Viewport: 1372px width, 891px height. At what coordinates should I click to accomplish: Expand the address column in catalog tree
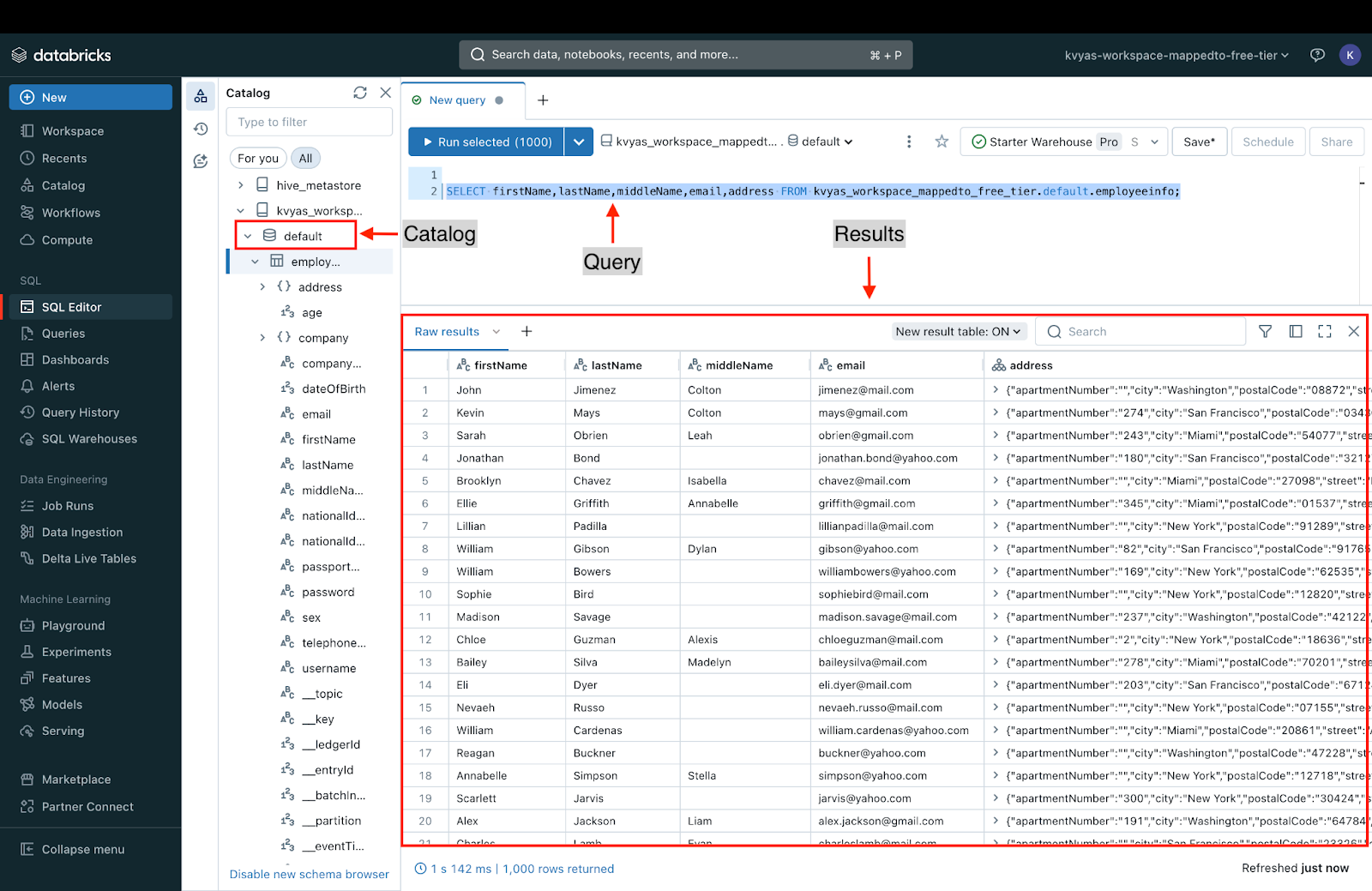(x=262, y=287)
